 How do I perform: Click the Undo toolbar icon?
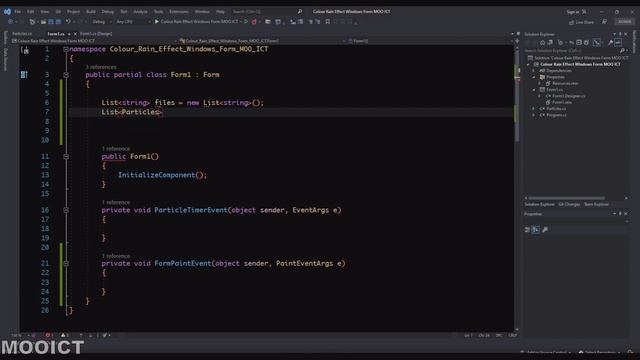click(x=68, y=22)
